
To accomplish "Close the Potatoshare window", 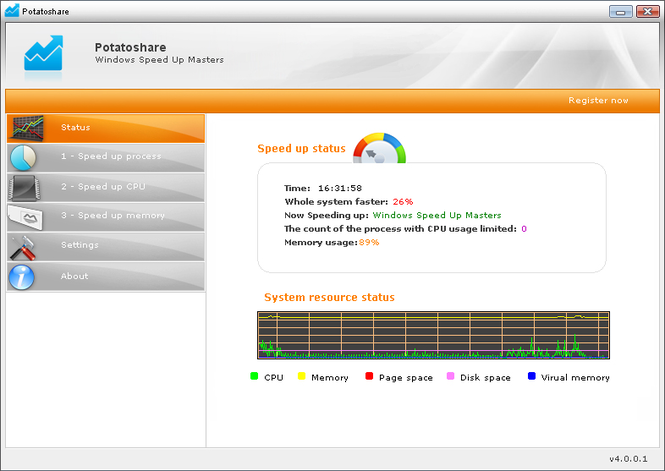I will click(x=647, y=11).
